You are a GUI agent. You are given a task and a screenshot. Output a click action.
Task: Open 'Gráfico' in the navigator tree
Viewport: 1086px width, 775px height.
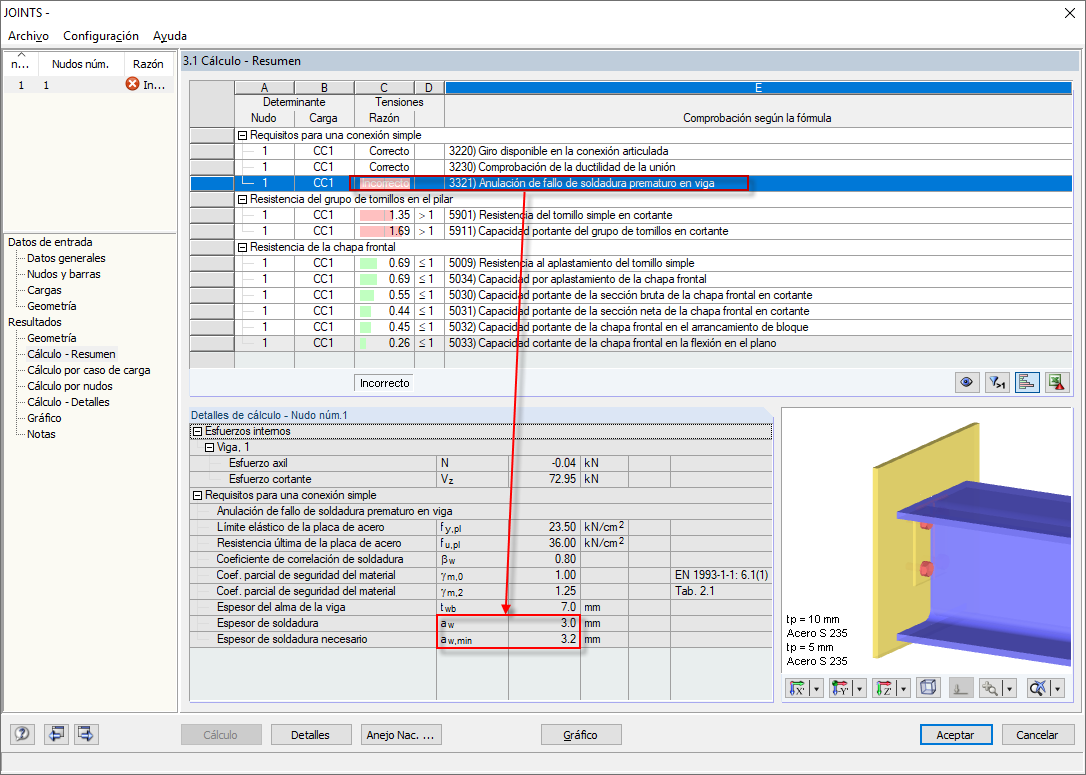44,418
